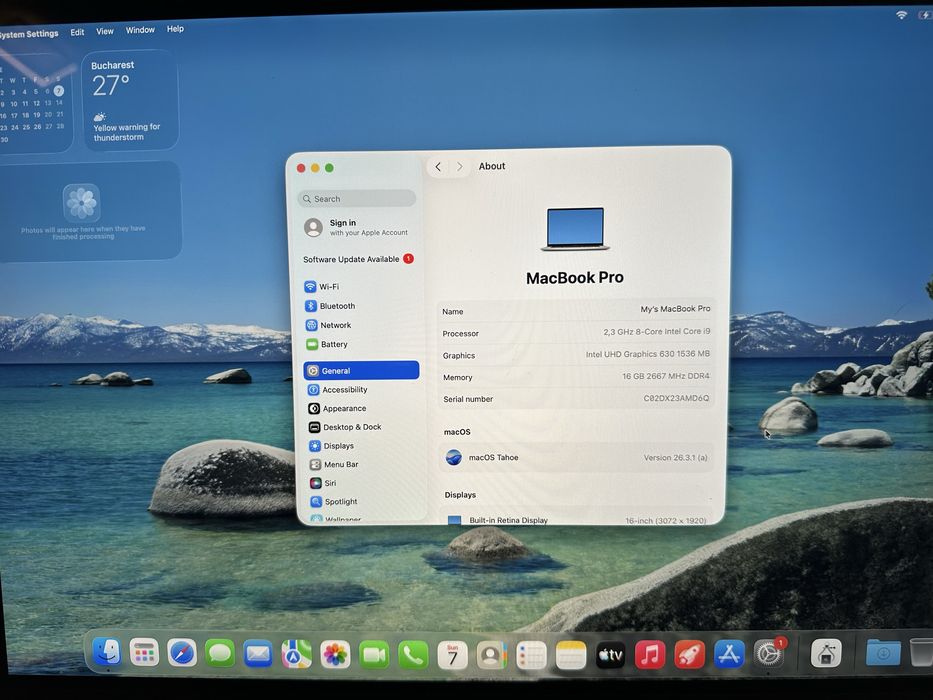Open Finder from the Dock
933x700 pixels.
(107, 652)
